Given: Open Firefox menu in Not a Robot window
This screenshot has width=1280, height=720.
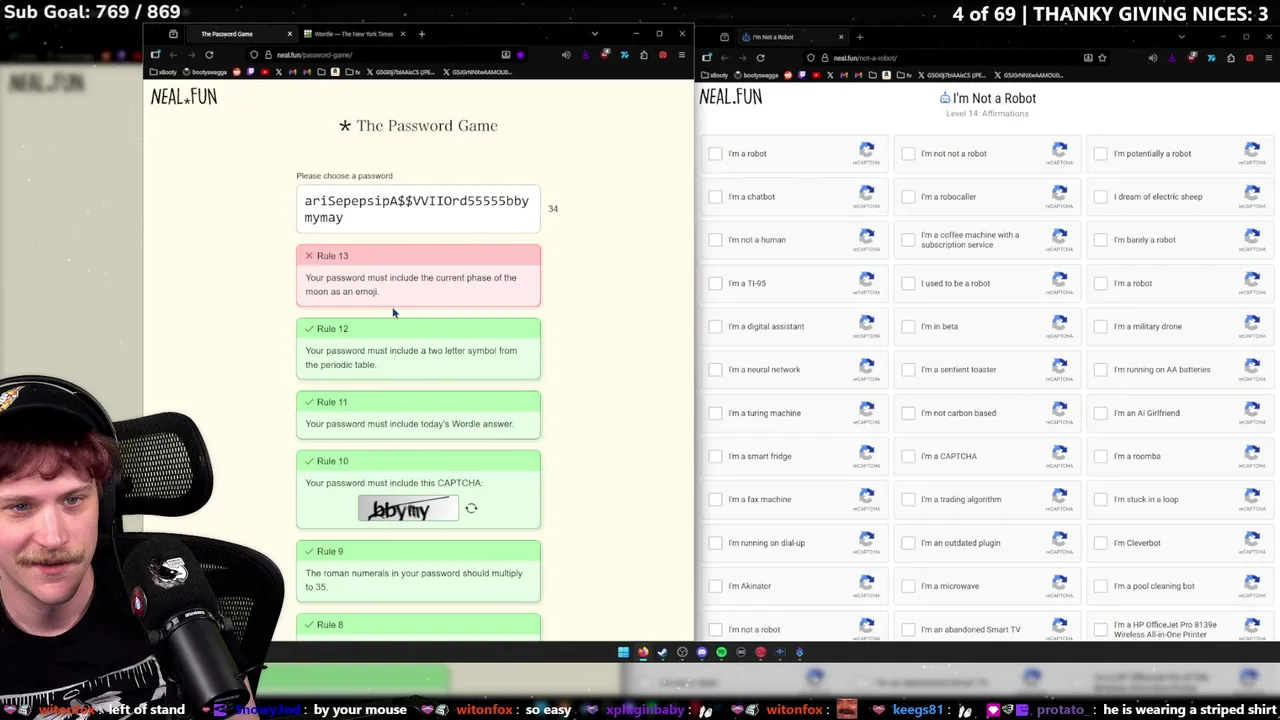Looking at the screenshot, I should tap(1267, 58).
